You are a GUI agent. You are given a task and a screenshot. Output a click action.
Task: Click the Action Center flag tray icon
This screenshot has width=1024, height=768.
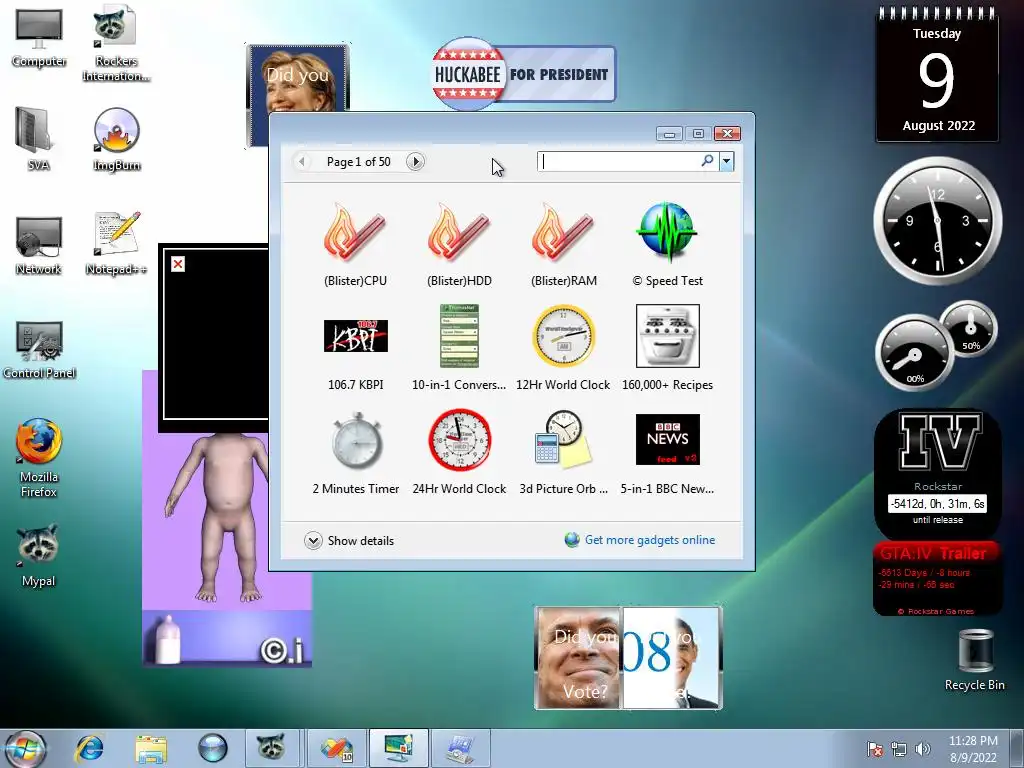[875, 749]
